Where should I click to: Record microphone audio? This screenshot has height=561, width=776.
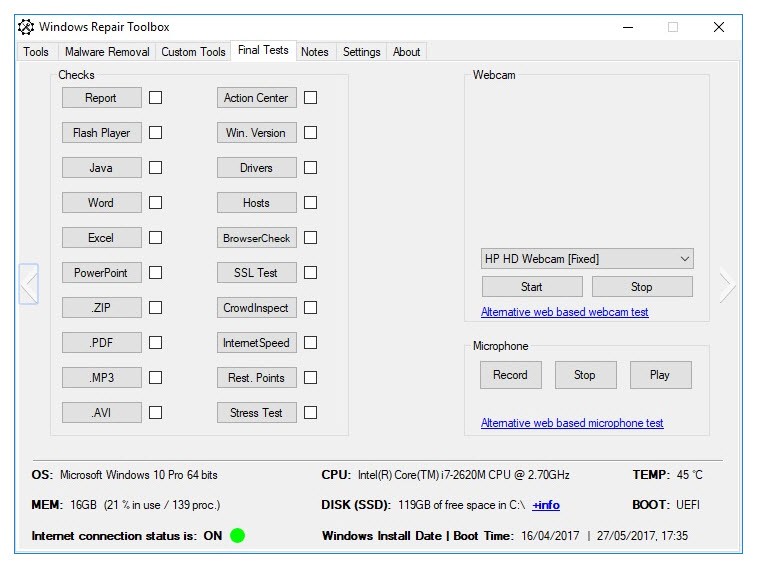click(x=510, y=374)
